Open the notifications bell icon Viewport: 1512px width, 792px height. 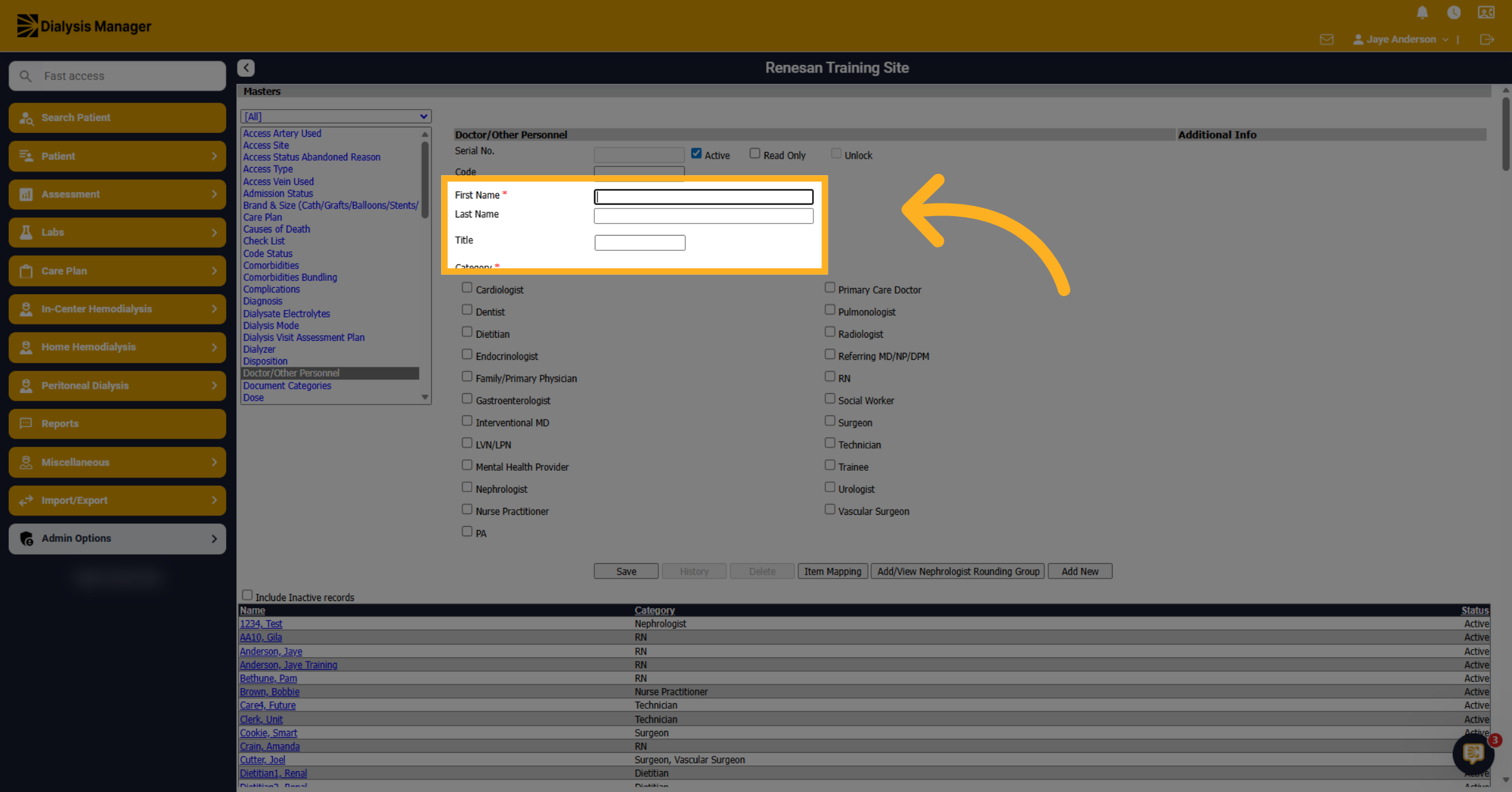coord(1422,13)
